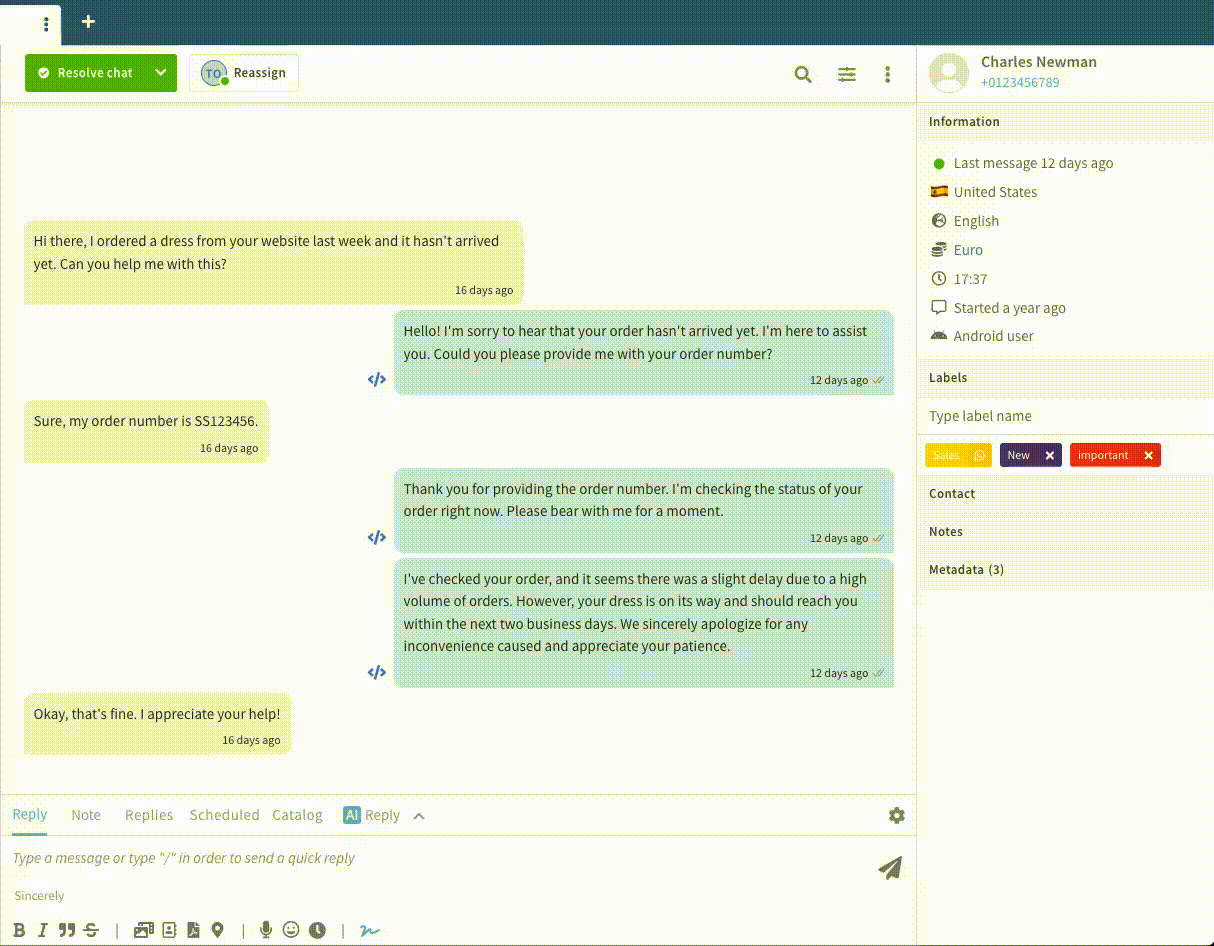
Task: Toggle strikethrough text formatting
Action: [x=91, y=930]
